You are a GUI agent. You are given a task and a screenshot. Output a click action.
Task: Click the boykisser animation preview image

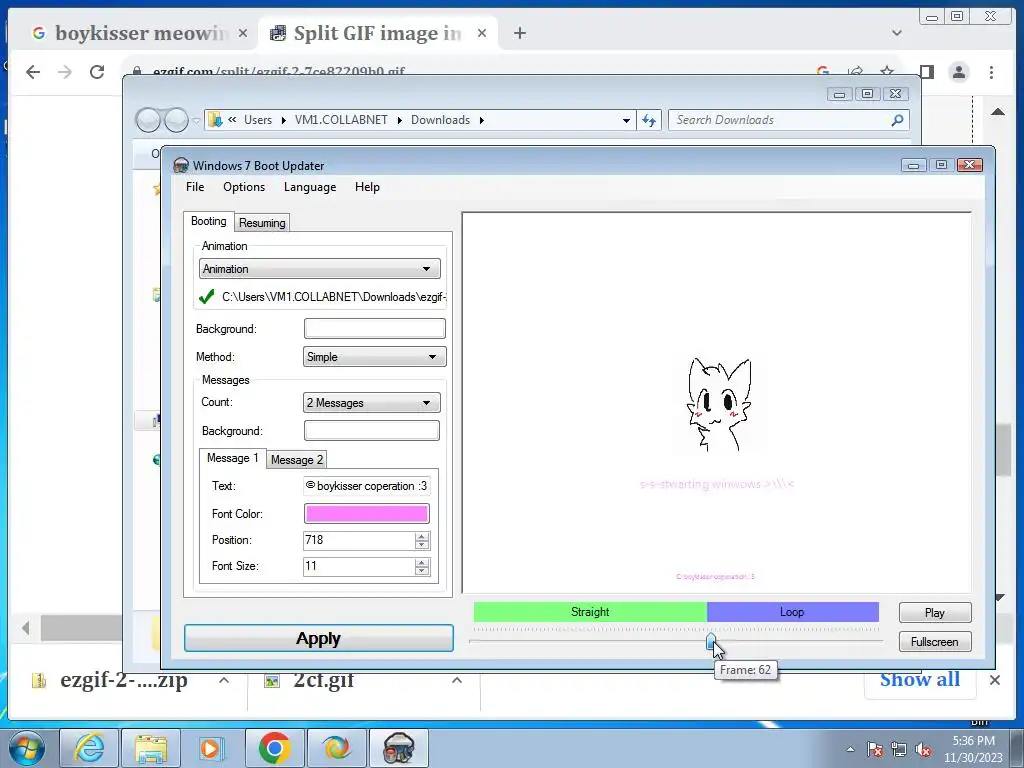click(x=718, y=405)
